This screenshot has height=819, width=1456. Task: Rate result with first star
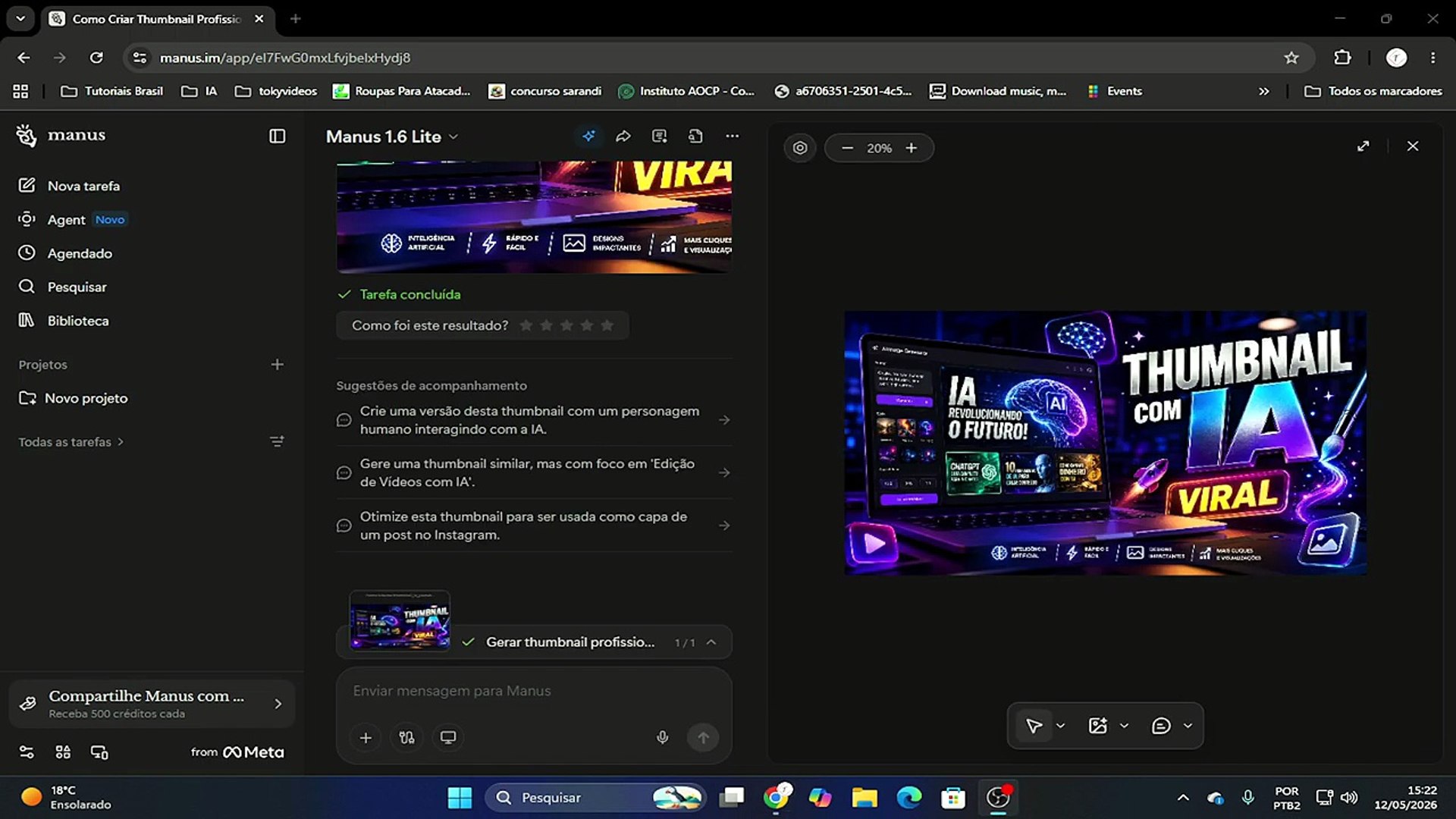(526, 325)
